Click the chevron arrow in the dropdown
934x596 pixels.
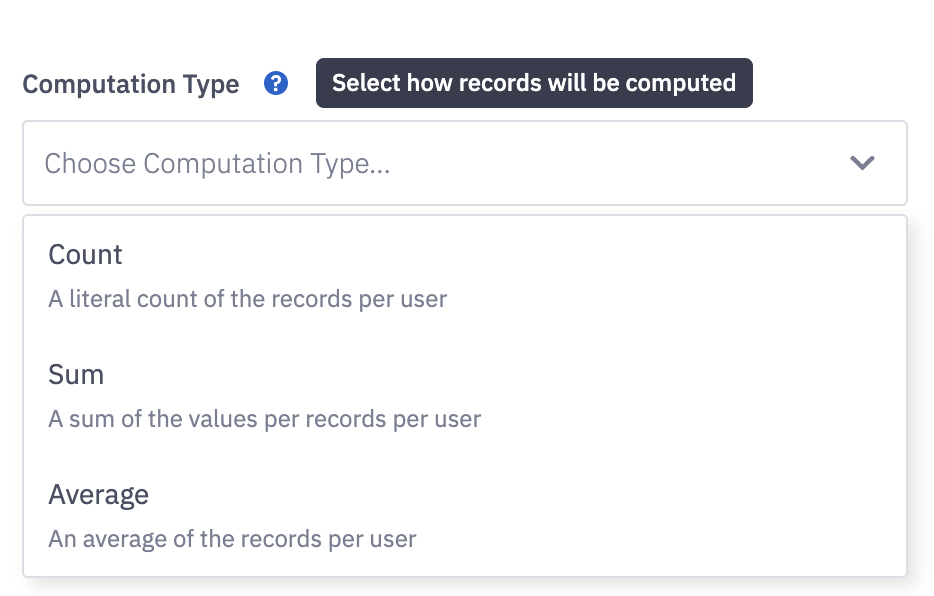[x=862, y=163]
